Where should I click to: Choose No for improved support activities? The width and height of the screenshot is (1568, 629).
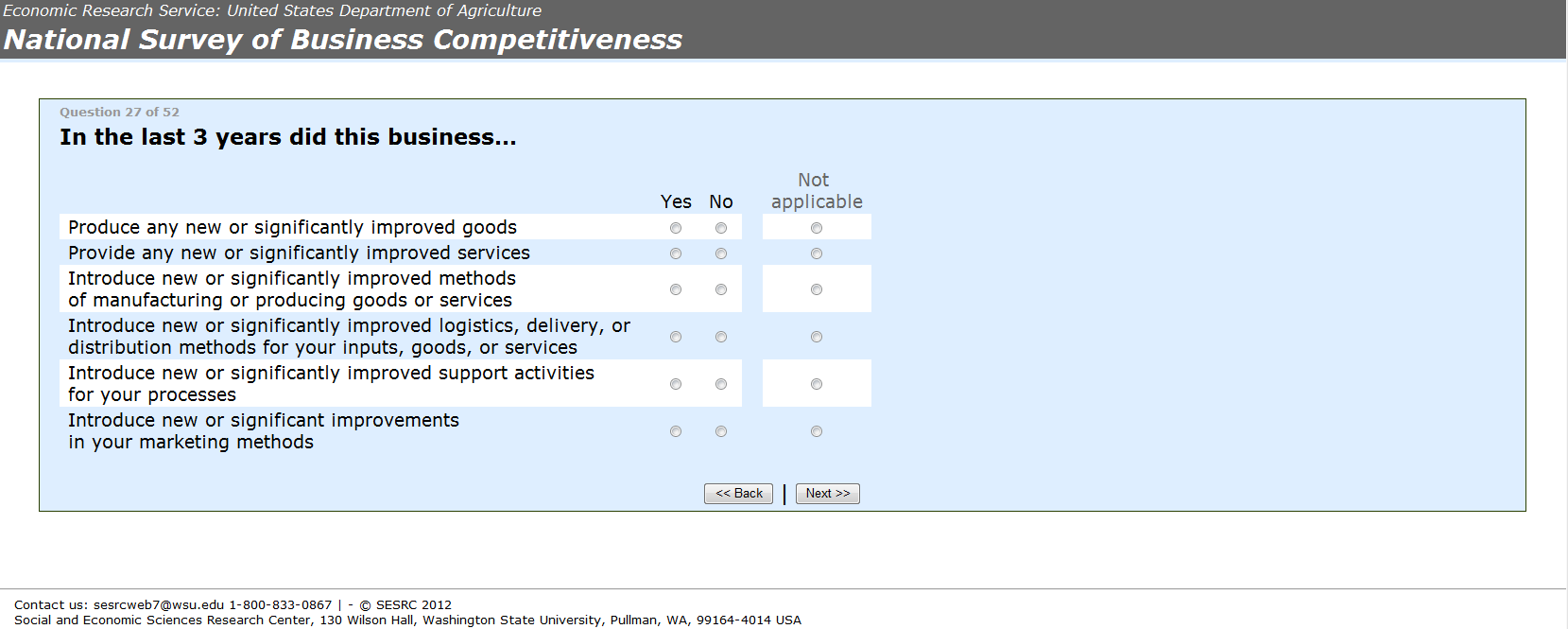point(721,384)
